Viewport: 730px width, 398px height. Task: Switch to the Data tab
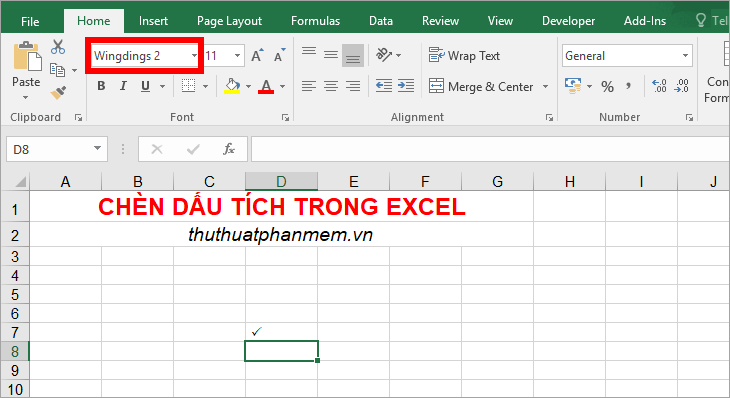click(x=381, y=21)
